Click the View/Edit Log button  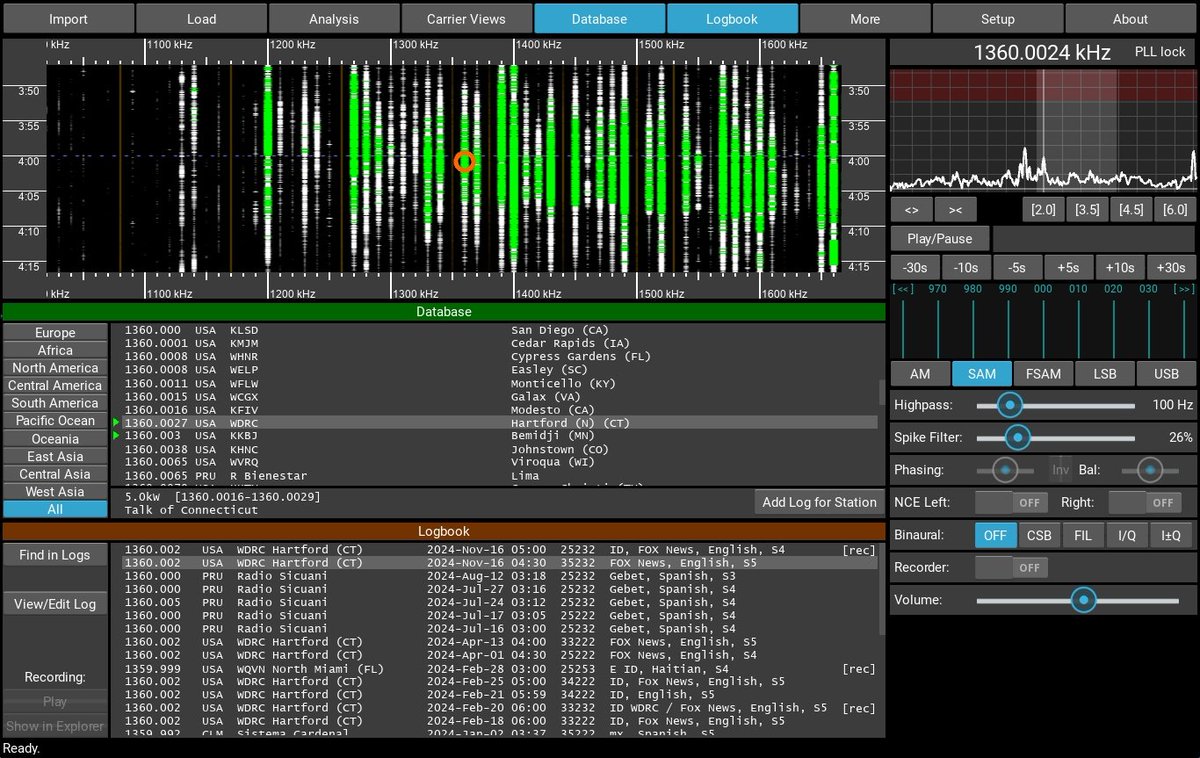(x=55, y=604)
